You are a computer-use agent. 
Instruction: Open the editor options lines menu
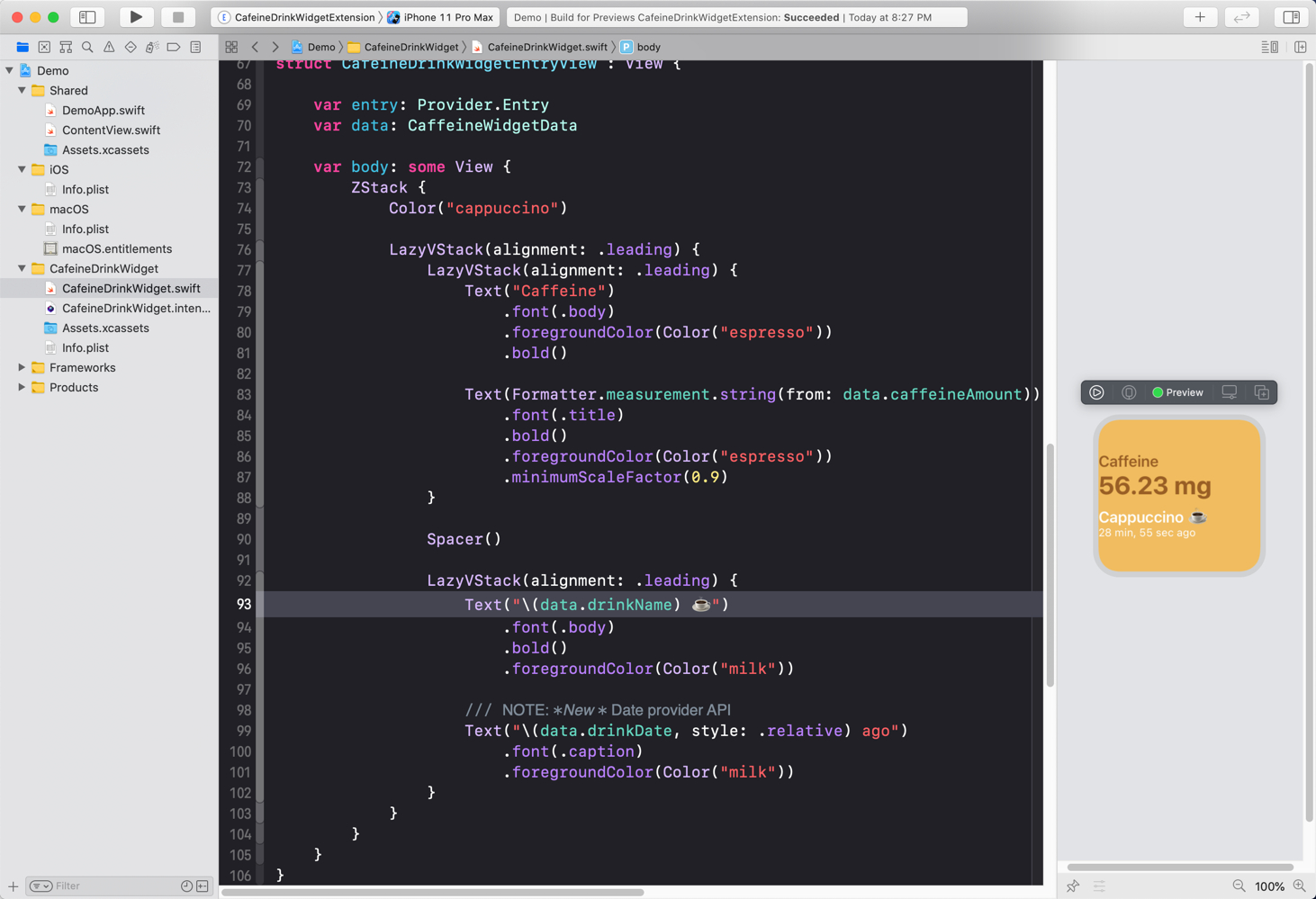1269,47
